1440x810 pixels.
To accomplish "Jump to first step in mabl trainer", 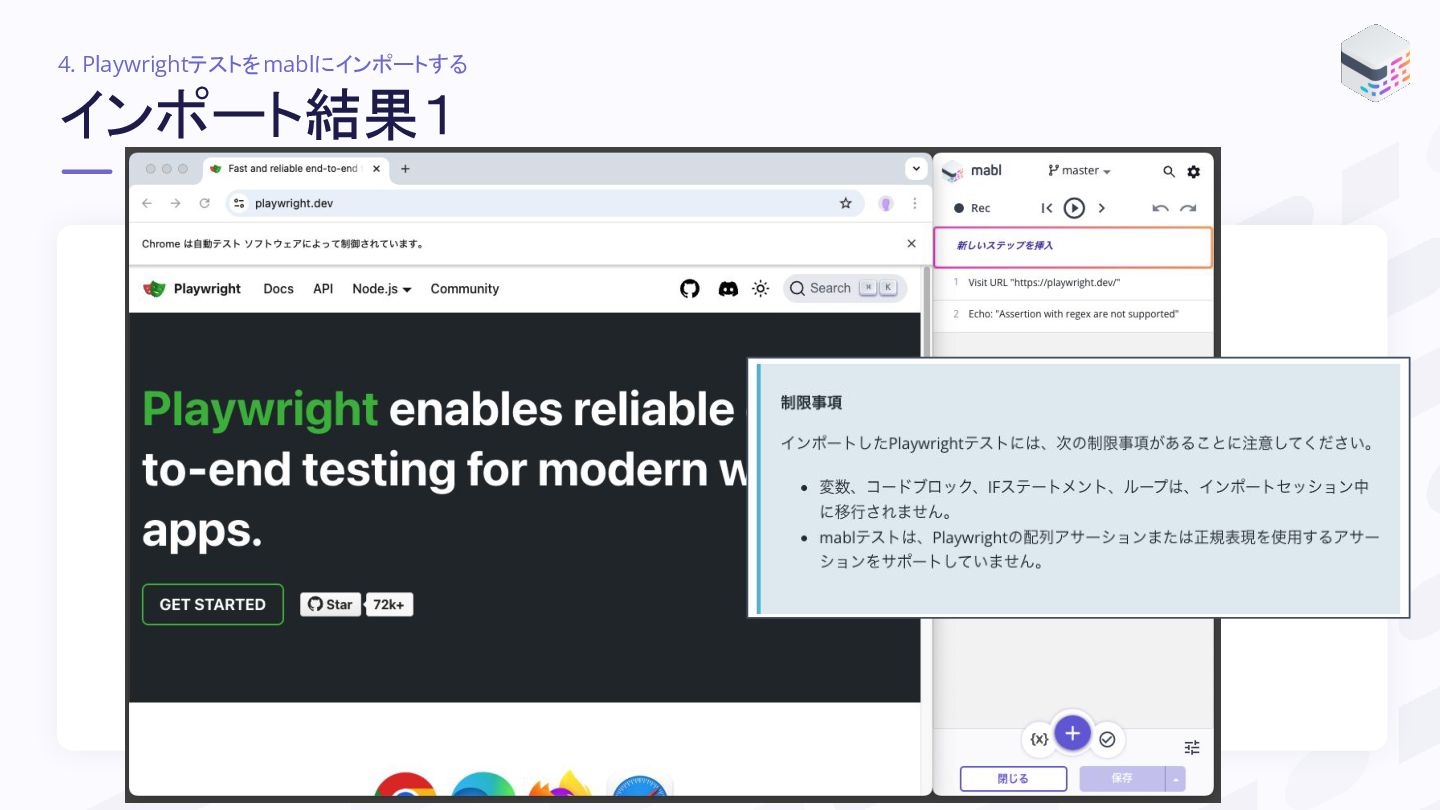I will click(x=1046, y=208).
